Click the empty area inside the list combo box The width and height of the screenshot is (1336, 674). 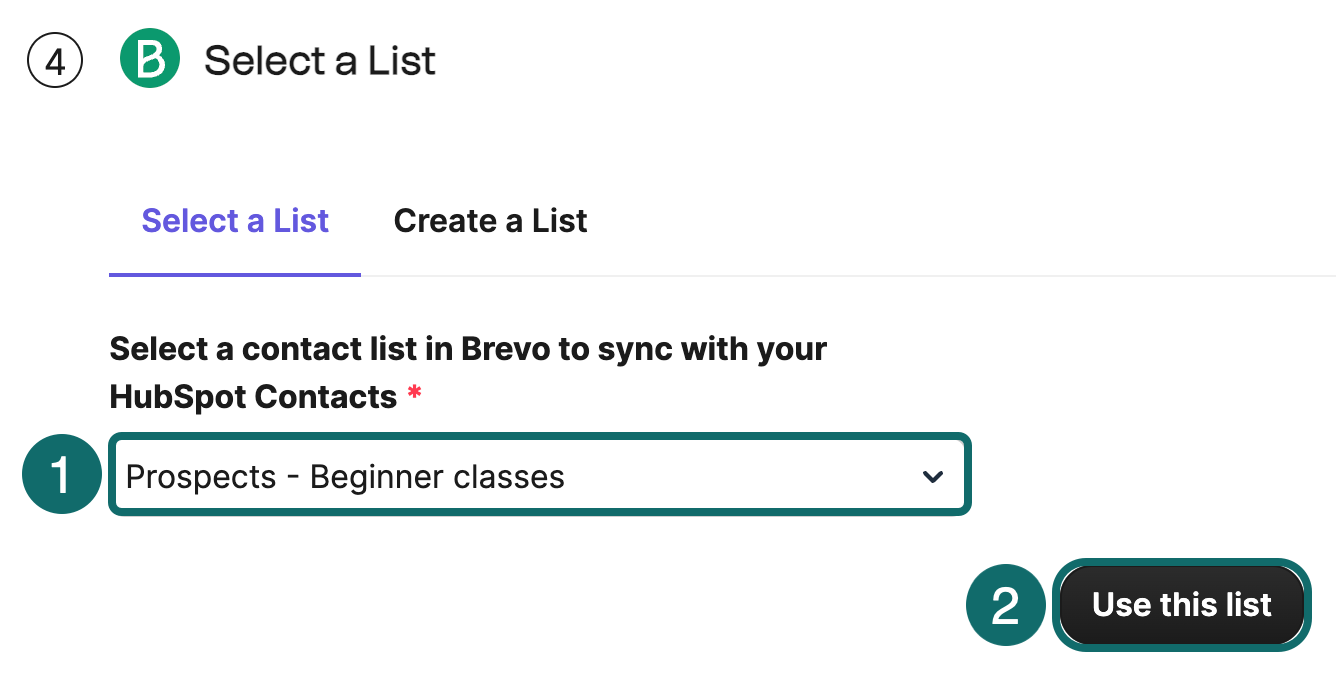[740, 477]
